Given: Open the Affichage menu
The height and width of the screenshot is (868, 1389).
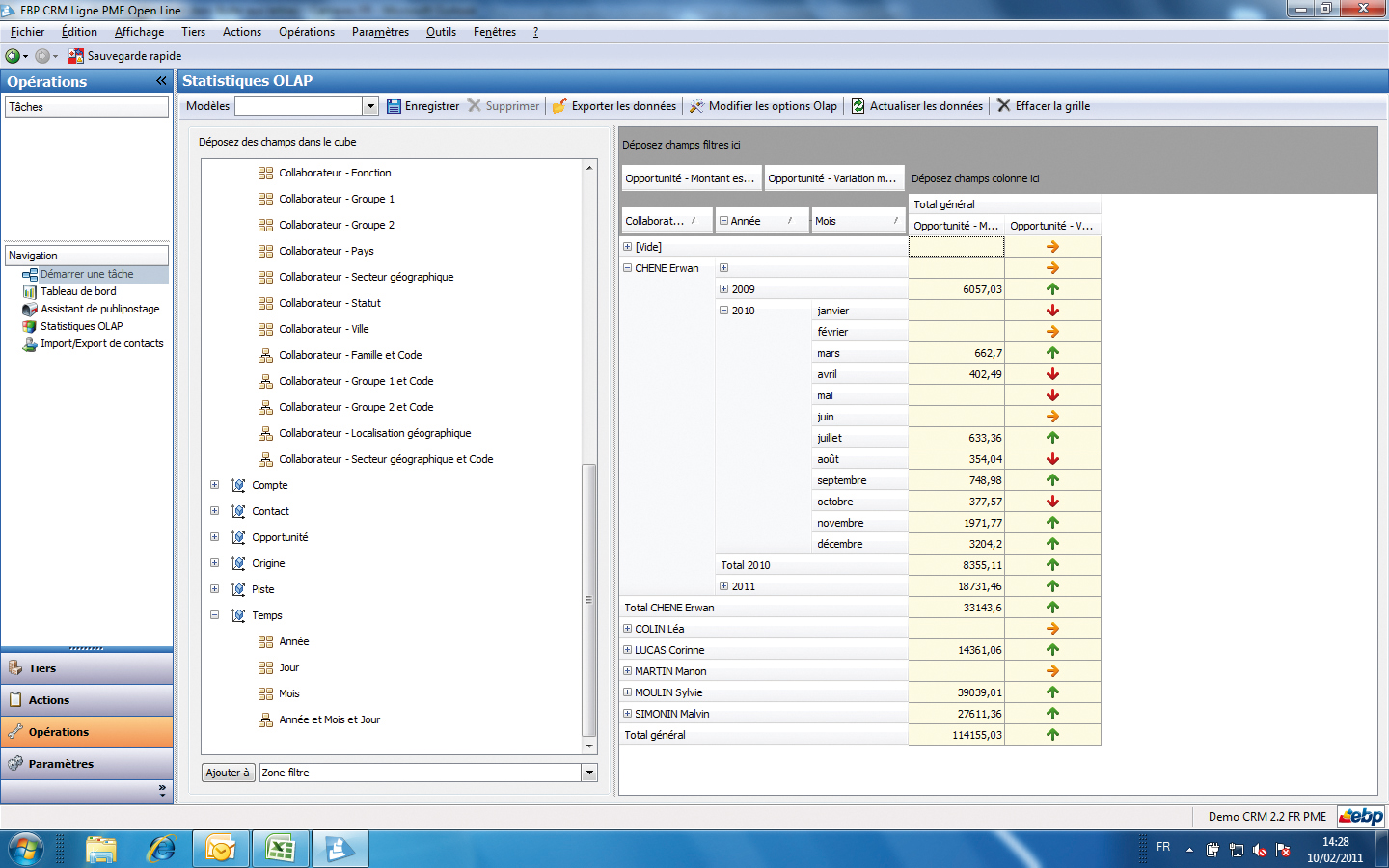Looking at the screenshot, I should (x=139, y=32).
